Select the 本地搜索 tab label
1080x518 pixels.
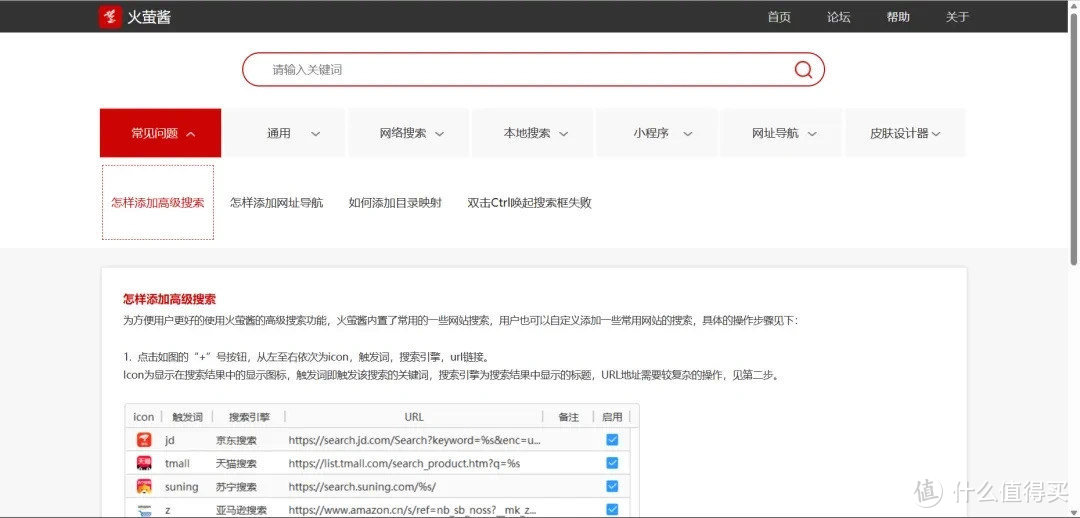pyautogui.click(x=527, y=134)
